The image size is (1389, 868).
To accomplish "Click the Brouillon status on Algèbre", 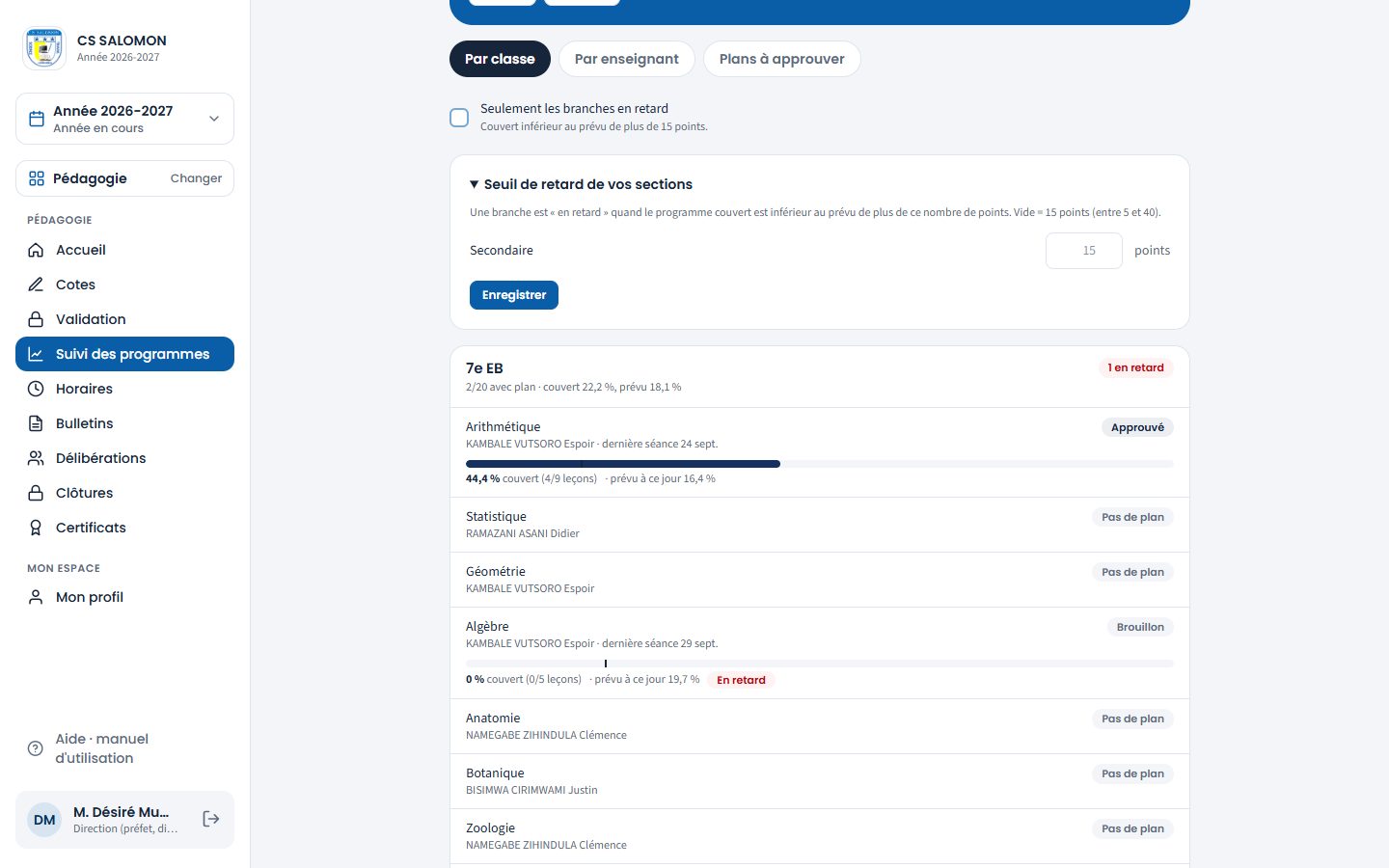I will (1140, 627).
